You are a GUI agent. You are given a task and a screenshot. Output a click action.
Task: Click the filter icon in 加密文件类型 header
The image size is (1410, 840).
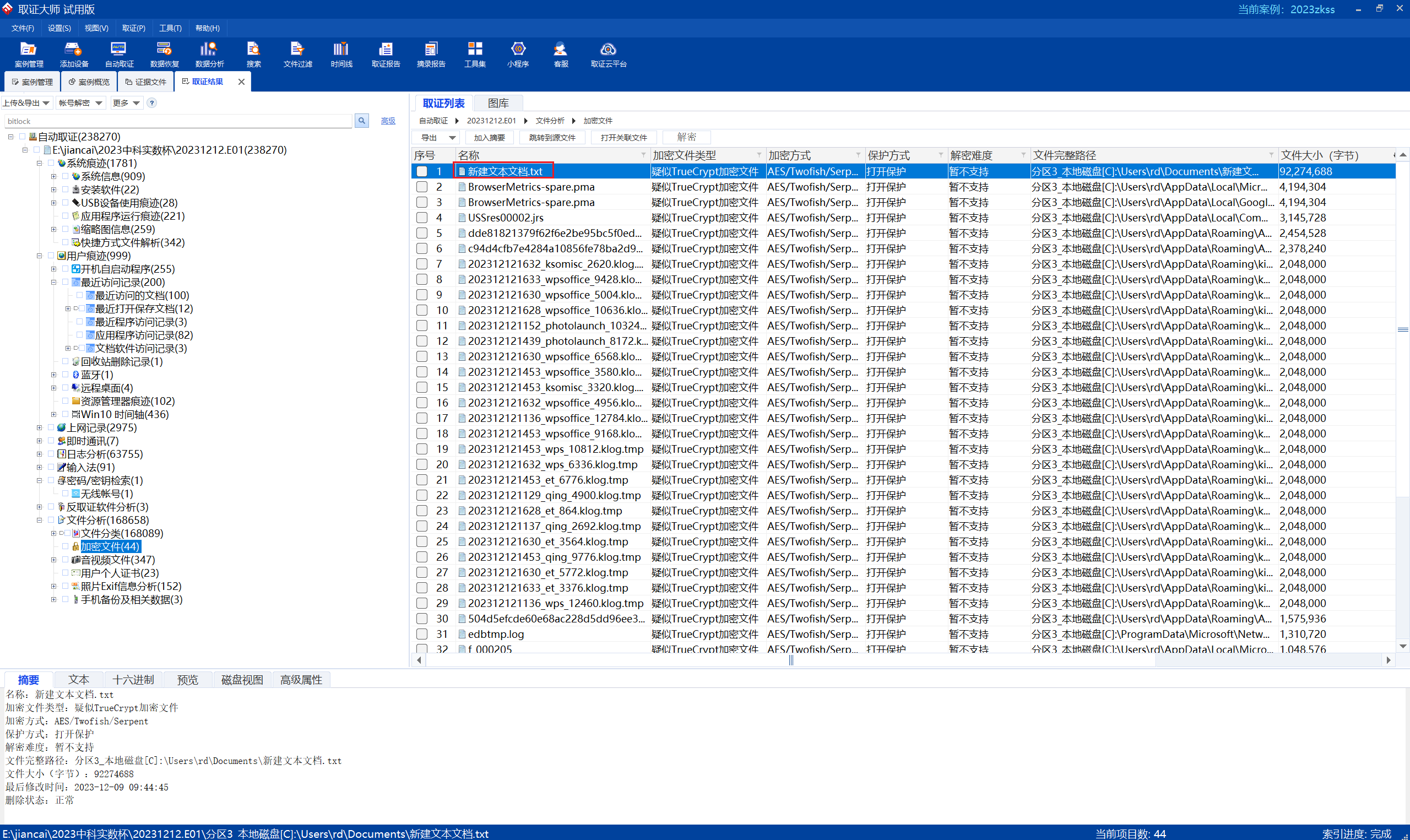pyautogui.click(x=760, y=155)
